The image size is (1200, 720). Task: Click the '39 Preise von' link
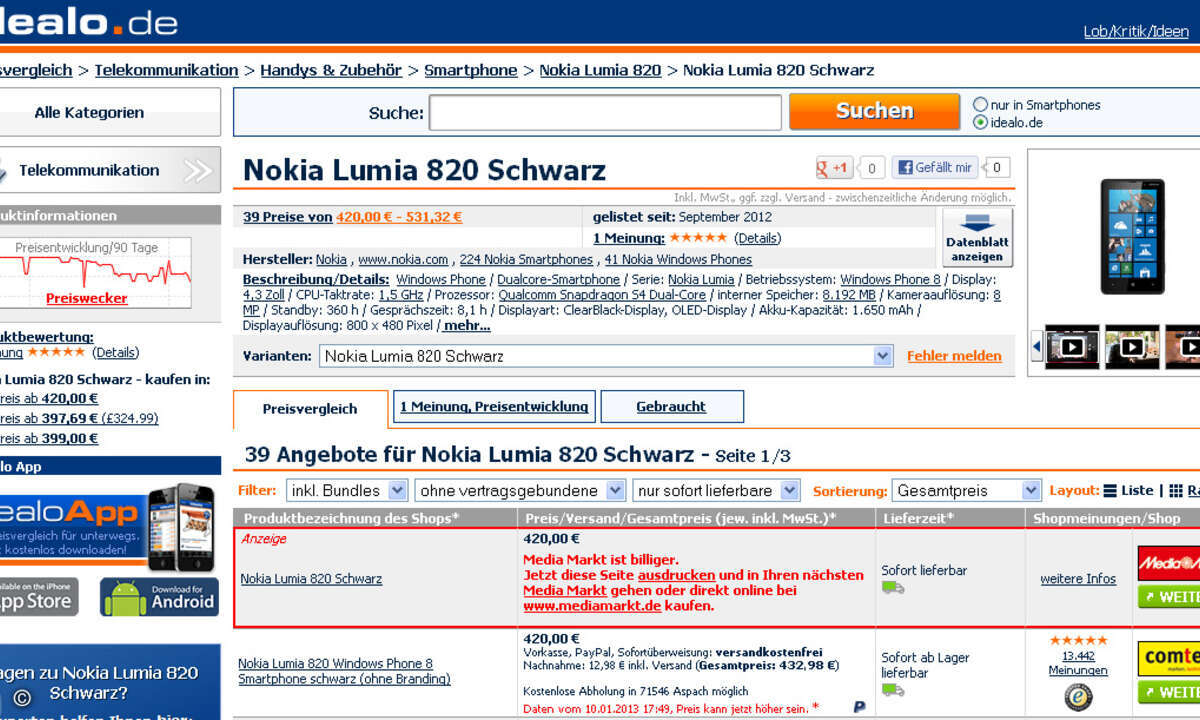pyautogui.click(x=288, y=216)
